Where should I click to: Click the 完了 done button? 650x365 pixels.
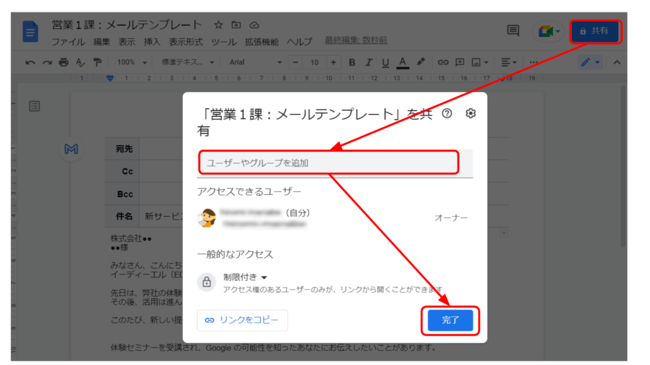point(450,320)
